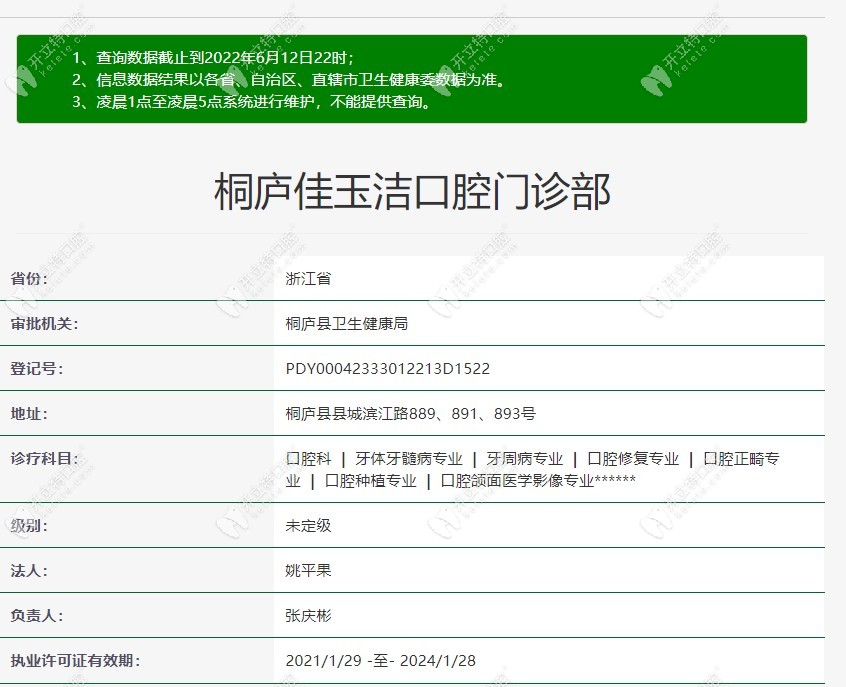Click the address 桐庐县县城滨江路889、891、893号
The width and height of the screenshot is (846, 687).
point(411,413)
